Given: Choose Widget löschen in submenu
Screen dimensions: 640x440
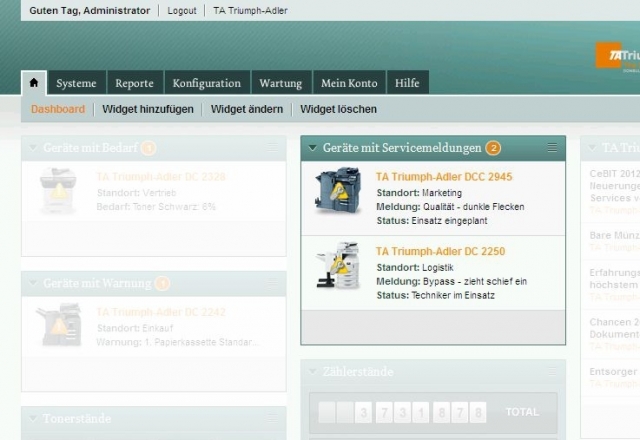Looking at the screenshot, I should pyautogui.click(x=338, y=109).
